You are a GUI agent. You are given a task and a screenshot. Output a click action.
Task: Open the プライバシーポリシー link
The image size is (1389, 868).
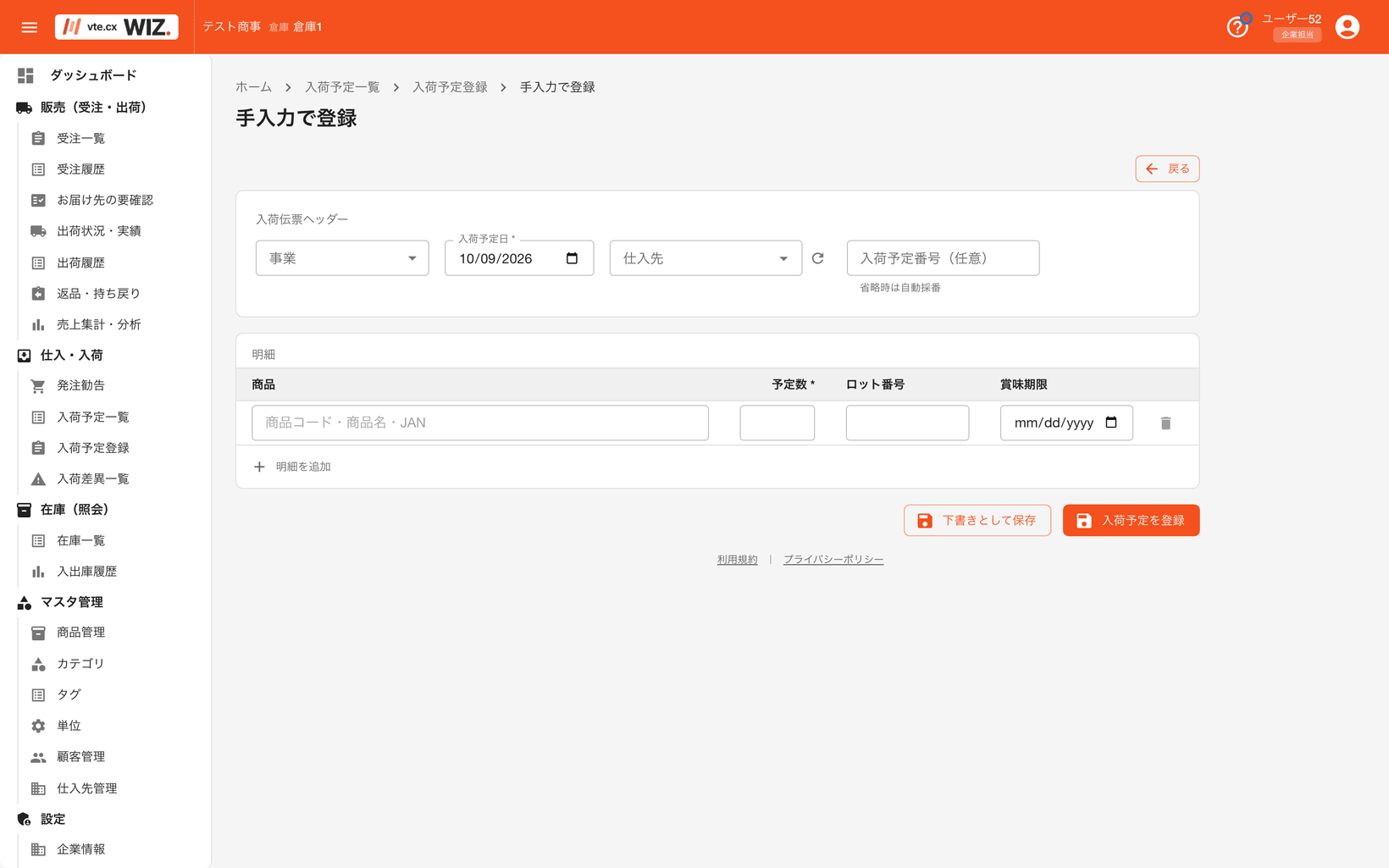coord(833,560)
